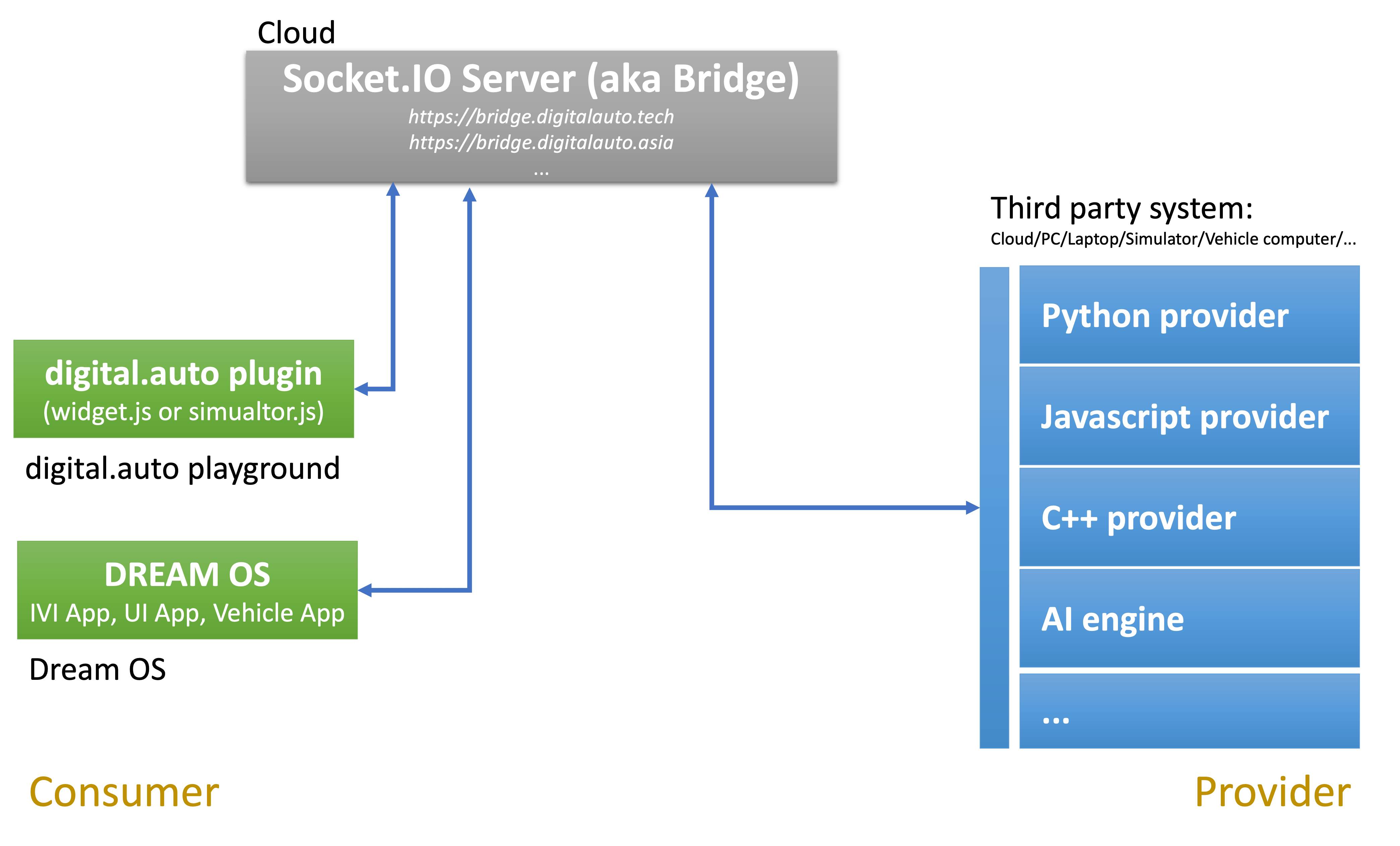Click the digital.auto plugin green box
1400x846 pixels.
pyautogui.click(x=184, y=389)
